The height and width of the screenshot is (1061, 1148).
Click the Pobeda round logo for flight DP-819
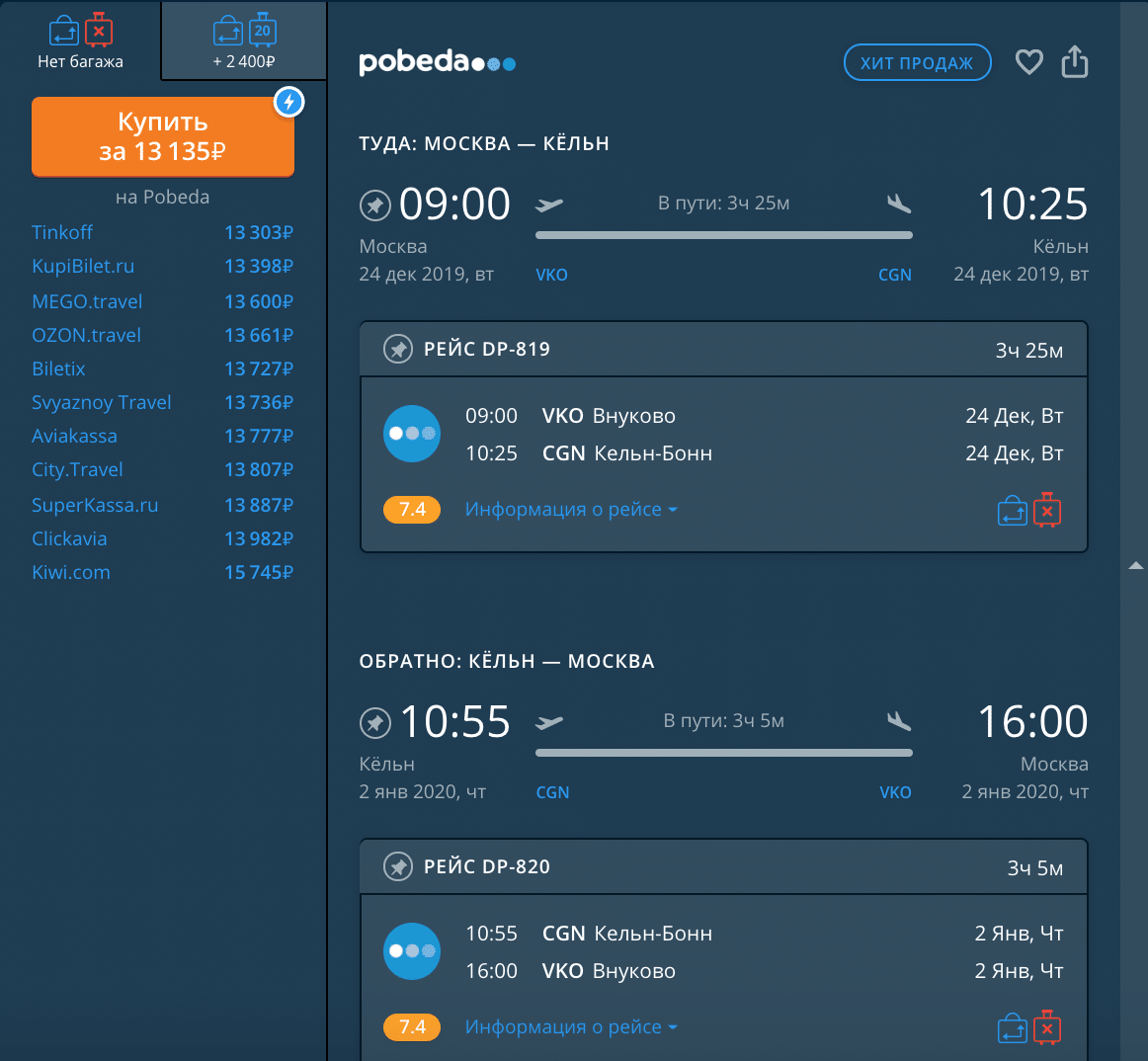[412, 434]
